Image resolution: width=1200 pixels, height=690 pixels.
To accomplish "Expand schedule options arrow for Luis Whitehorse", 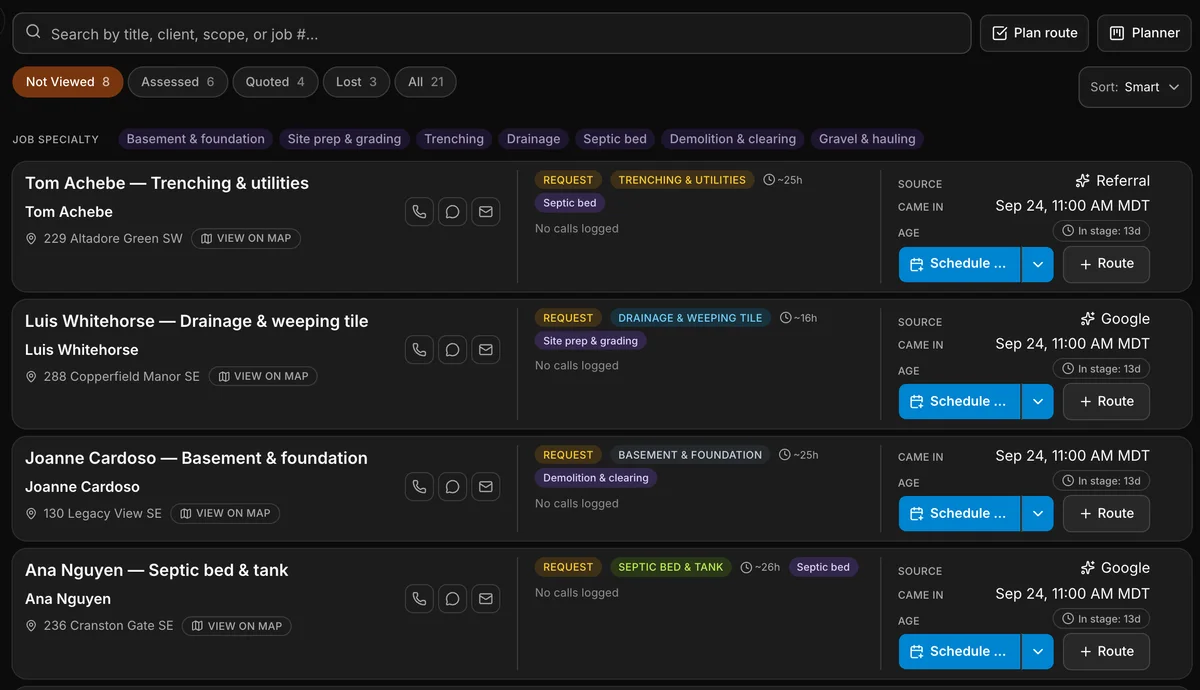I will point(1037,402).
